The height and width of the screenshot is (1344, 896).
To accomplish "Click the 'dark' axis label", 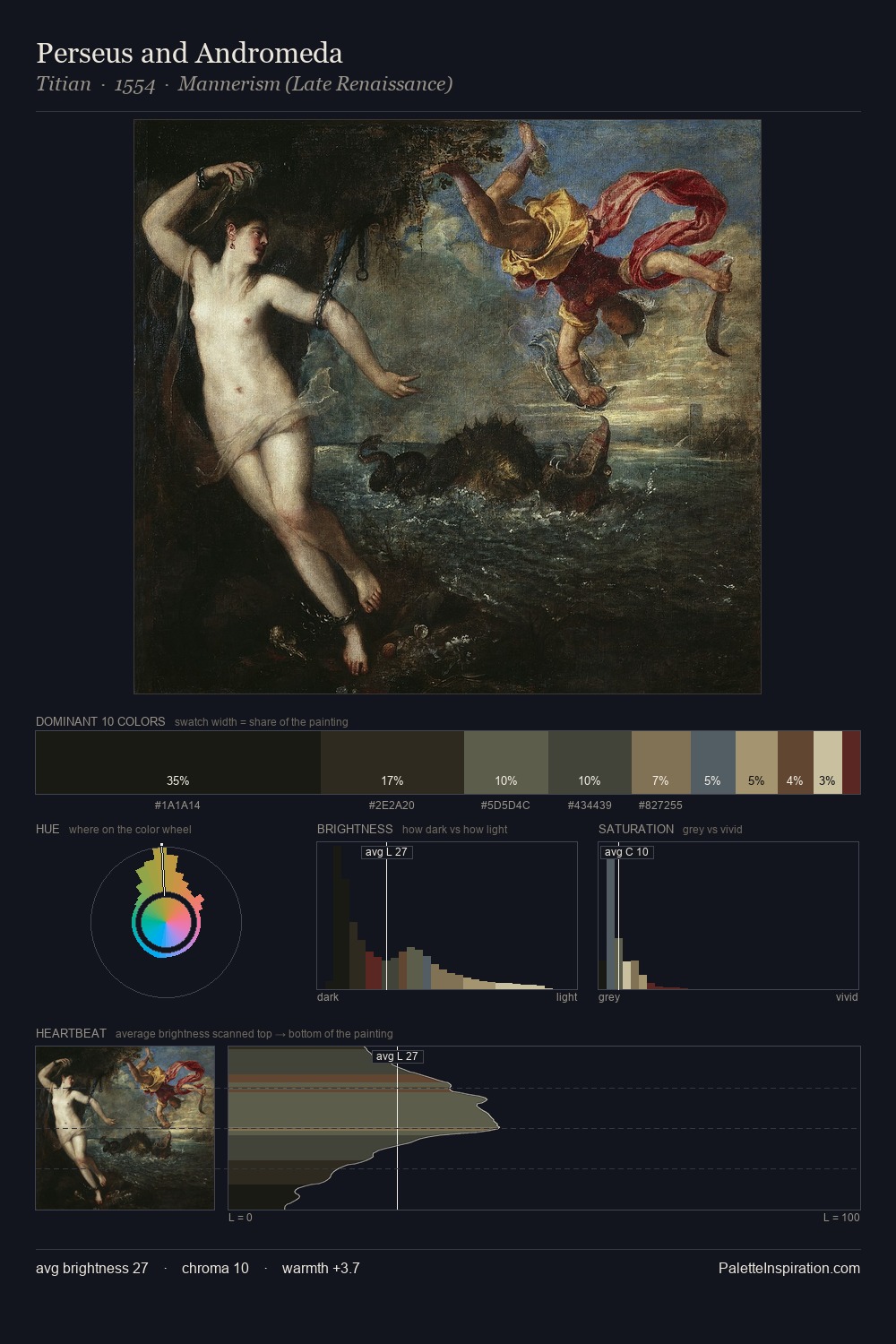I will pyautogui.click(x=328, y=997).
